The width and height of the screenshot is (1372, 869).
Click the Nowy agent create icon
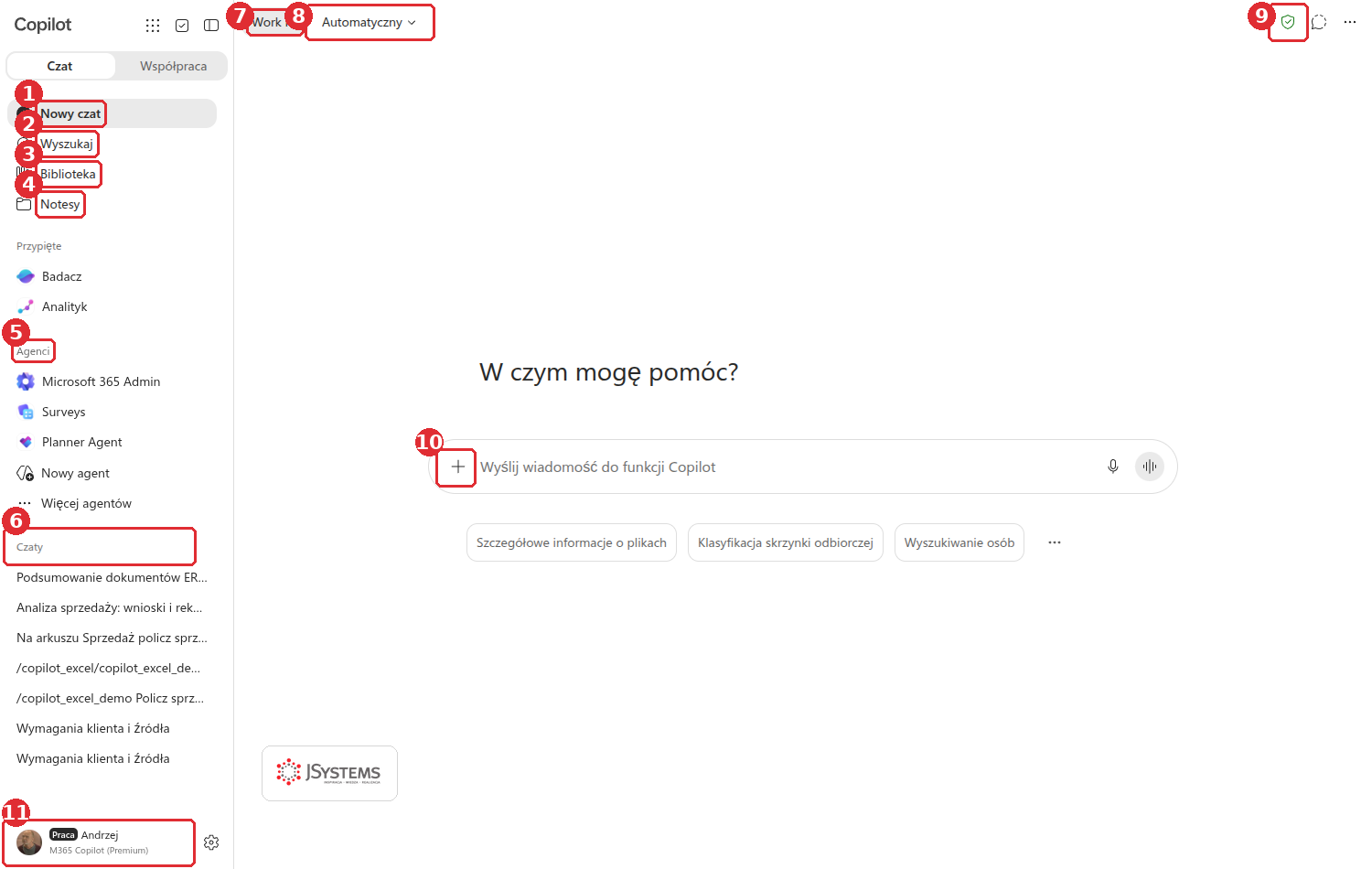pos(26,473)
